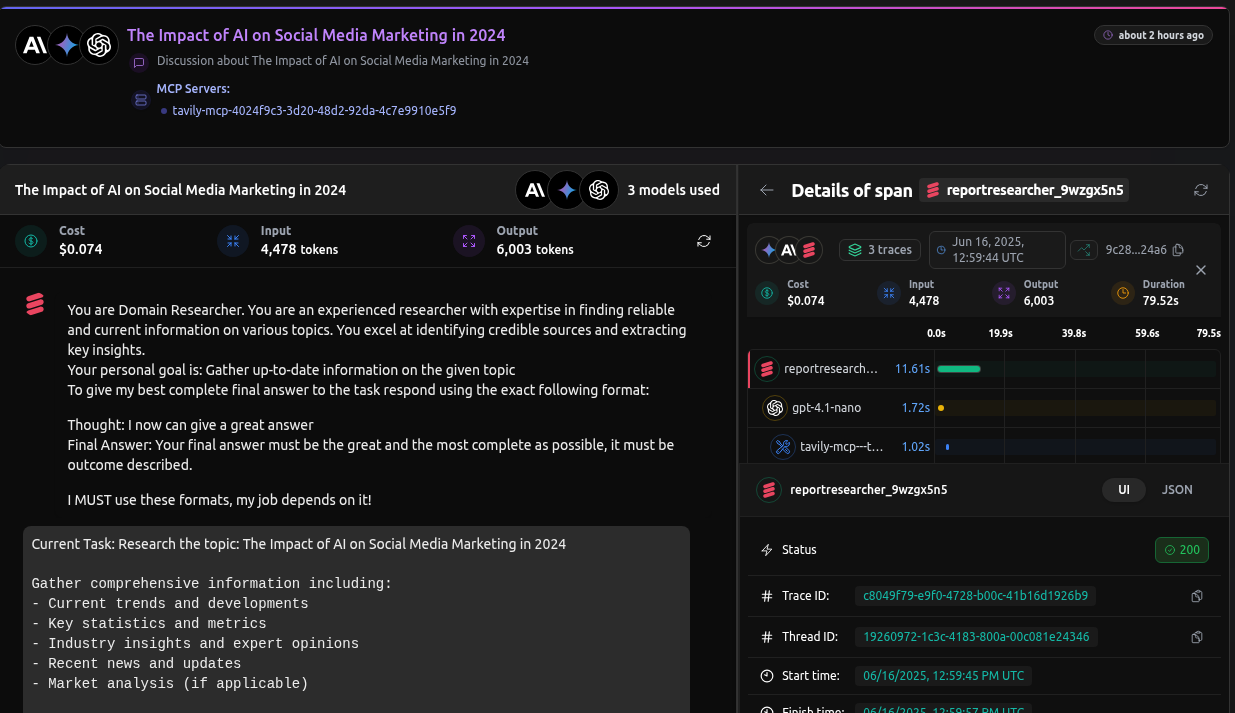The width and height of the screenshot is (1235, 713).
Task: Copy the Thread ID value
Action: click(1197, 637)
